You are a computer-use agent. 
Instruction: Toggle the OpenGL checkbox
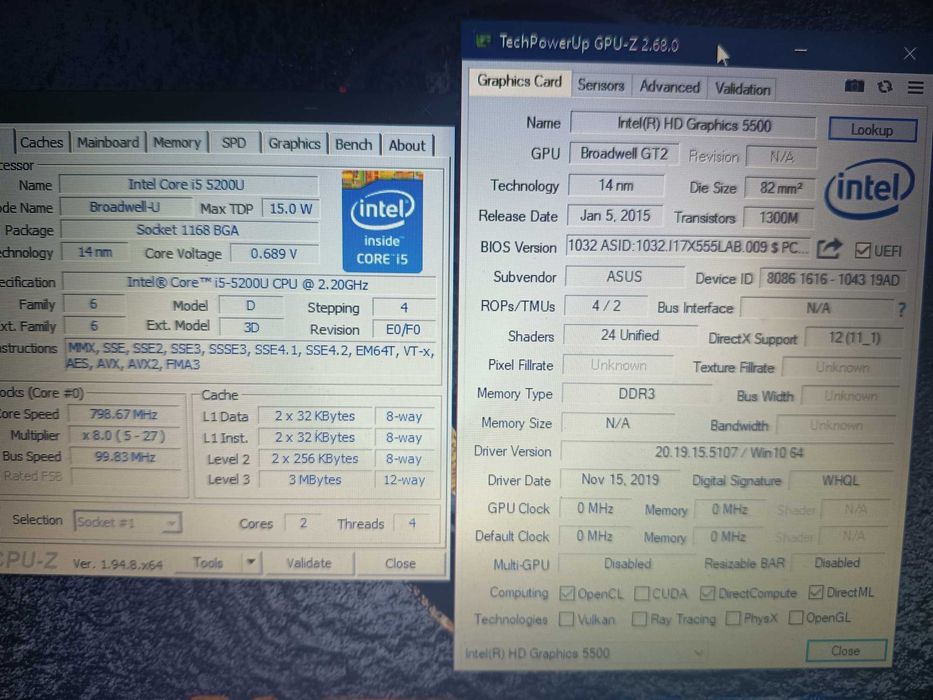click(x=796, y=618)
